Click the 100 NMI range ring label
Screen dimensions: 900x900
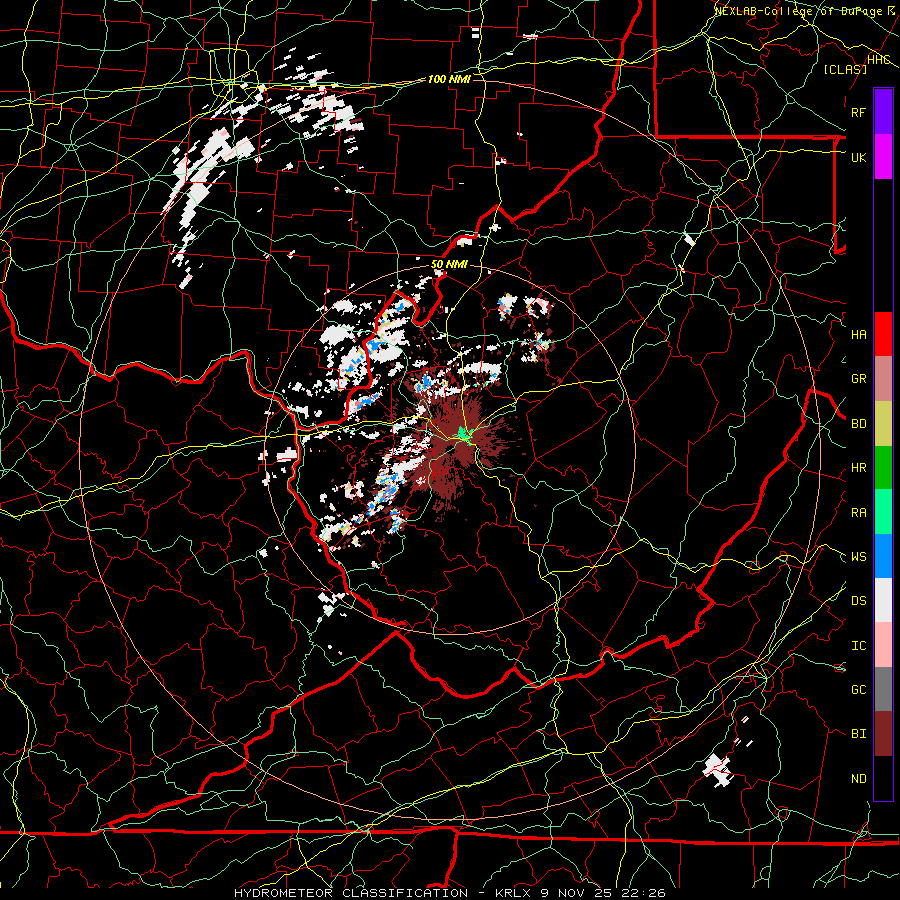449,79
